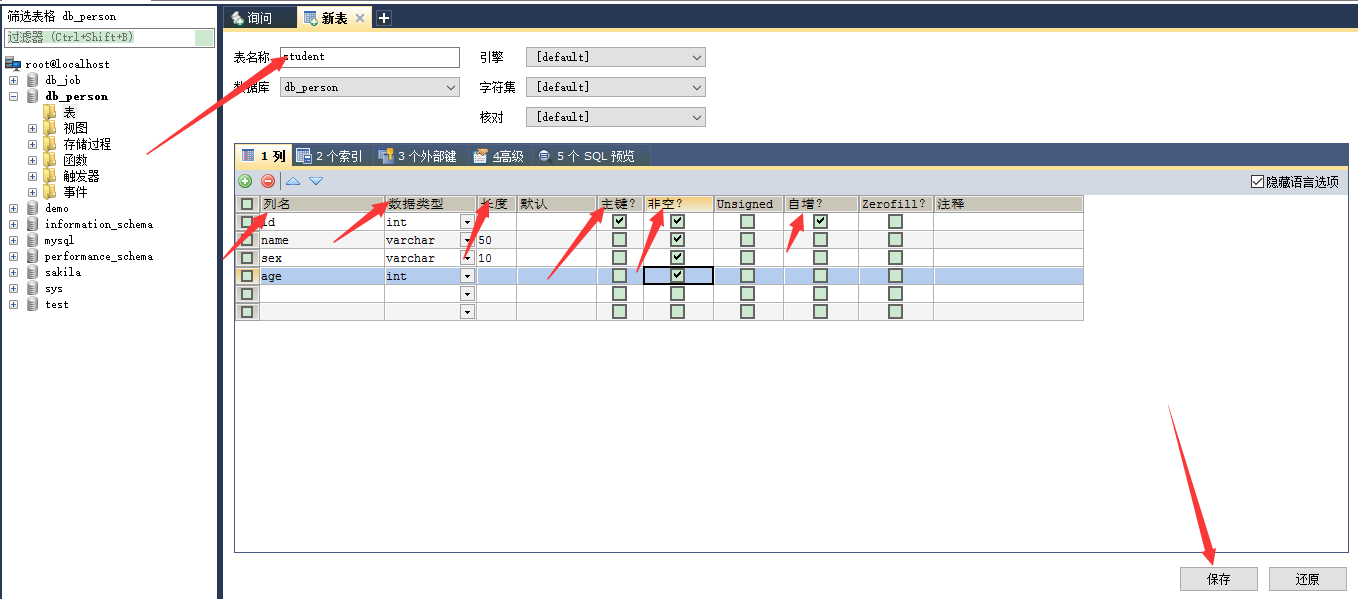1358x599 pixels.
Task: Click the mysql database icon
Action: pos(33,240)
